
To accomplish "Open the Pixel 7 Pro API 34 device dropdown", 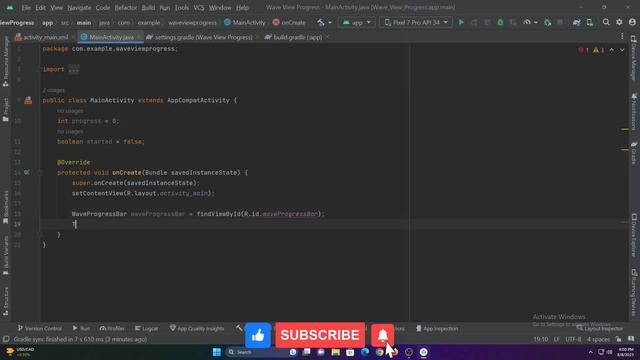I will coord(416,22).
